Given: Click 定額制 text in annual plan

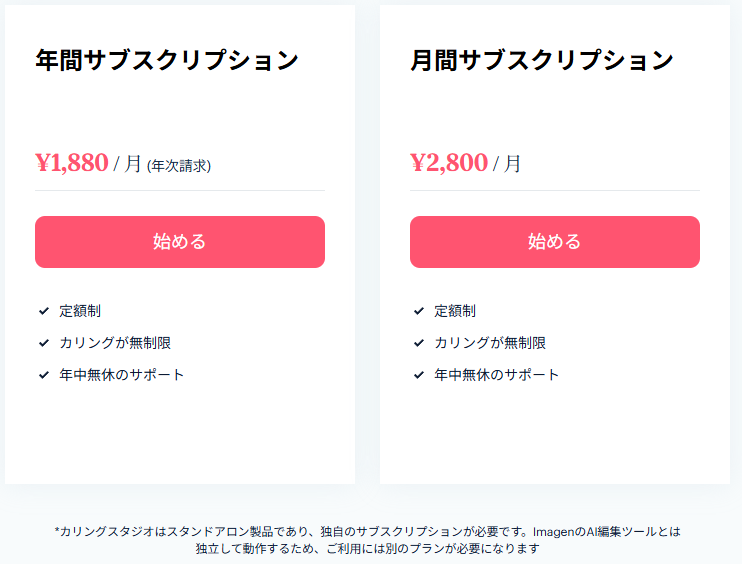Looking at the screenshot, I should [x=80, y=311].
